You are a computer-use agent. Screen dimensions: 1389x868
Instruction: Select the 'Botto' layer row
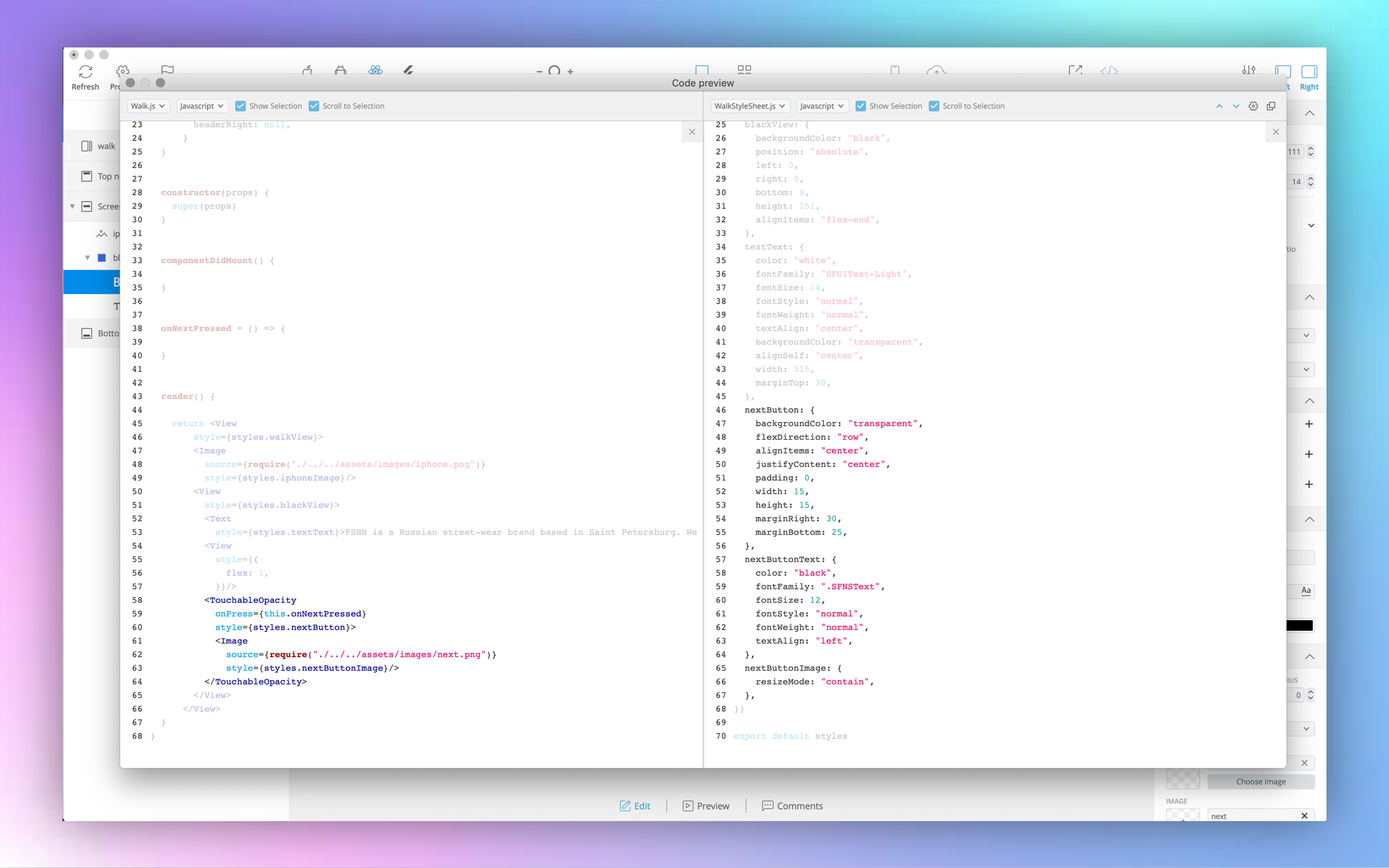click(x=93, y=333)
